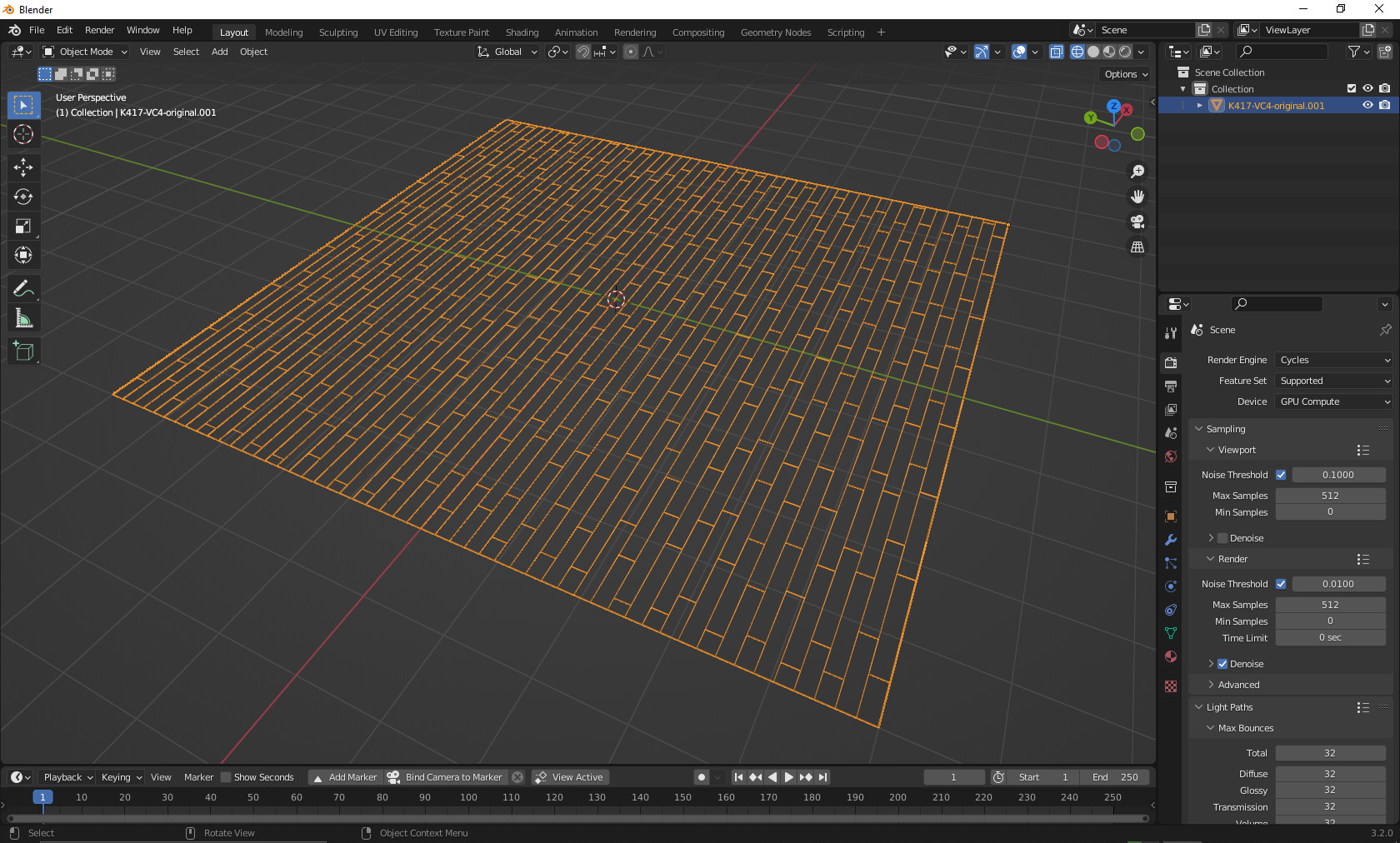Open the Render menu
This screenshot has height=843, width=1400.
pos(99,30)
